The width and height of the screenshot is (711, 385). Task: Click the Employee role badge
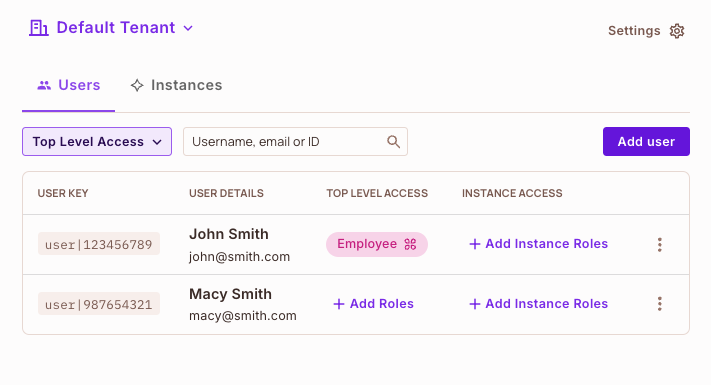tap(377, 244)
